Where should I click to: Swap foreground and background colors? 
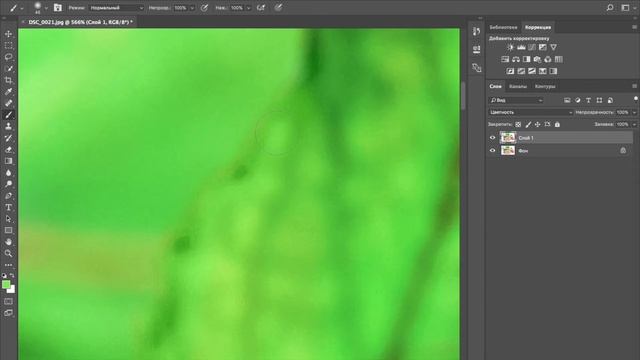12,276
